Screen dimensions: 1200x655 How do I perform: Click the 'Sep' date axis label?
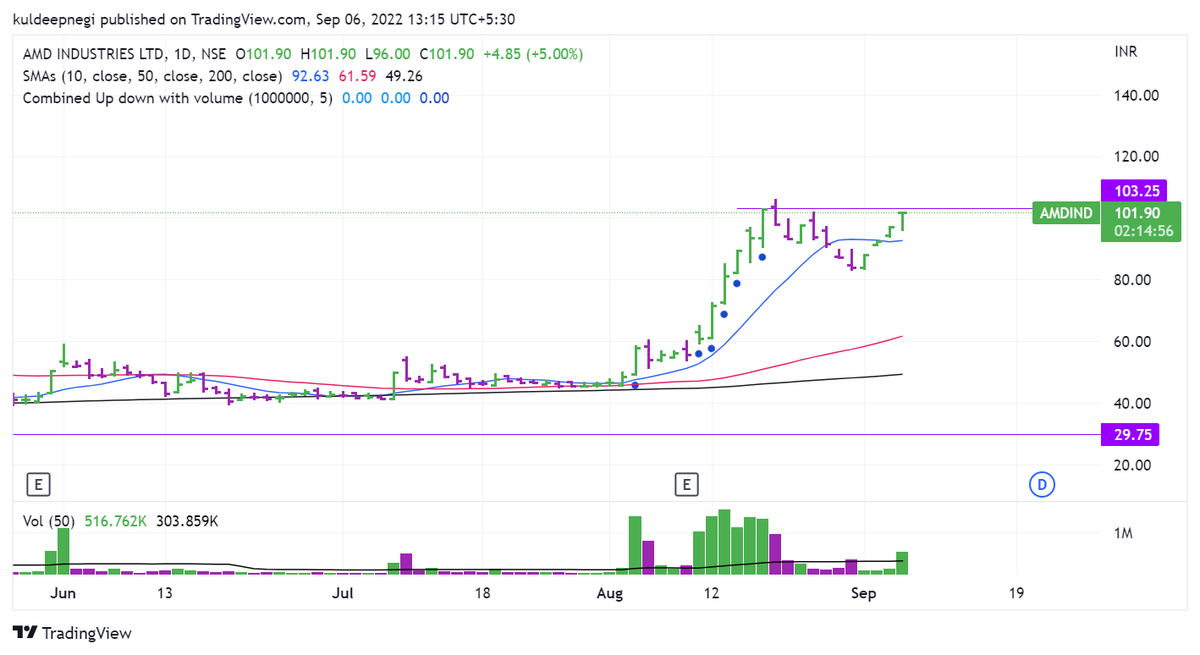(x=864, y=593)
